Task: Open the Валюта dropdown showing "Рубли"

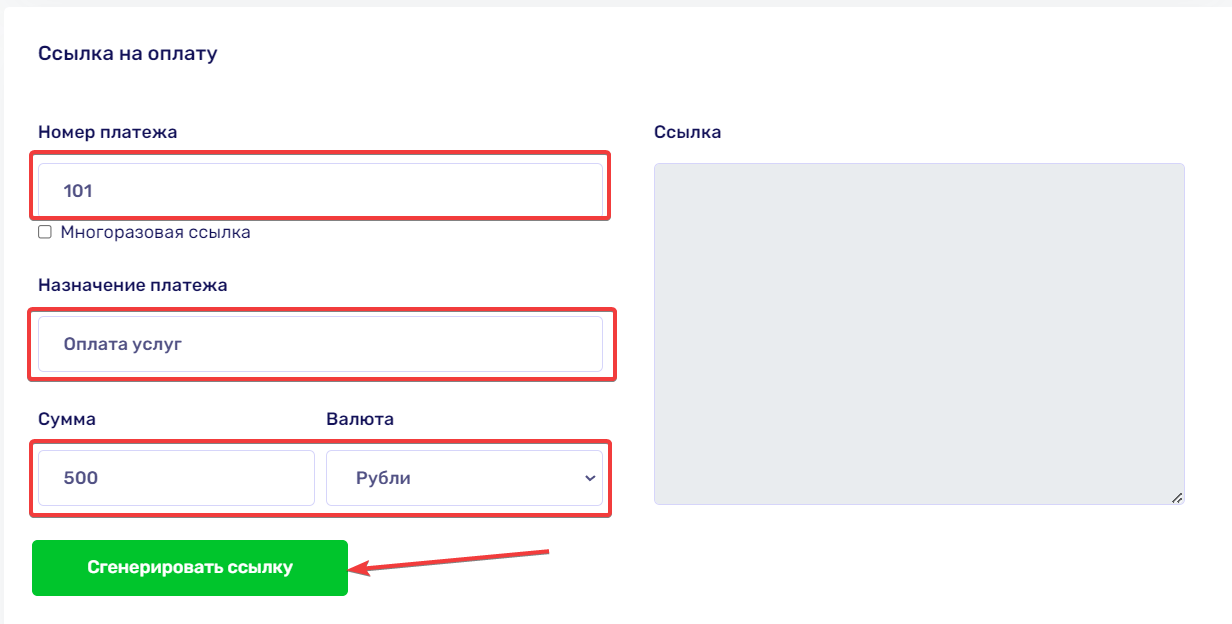Action: pyautogui.click(x=464, y=478)
